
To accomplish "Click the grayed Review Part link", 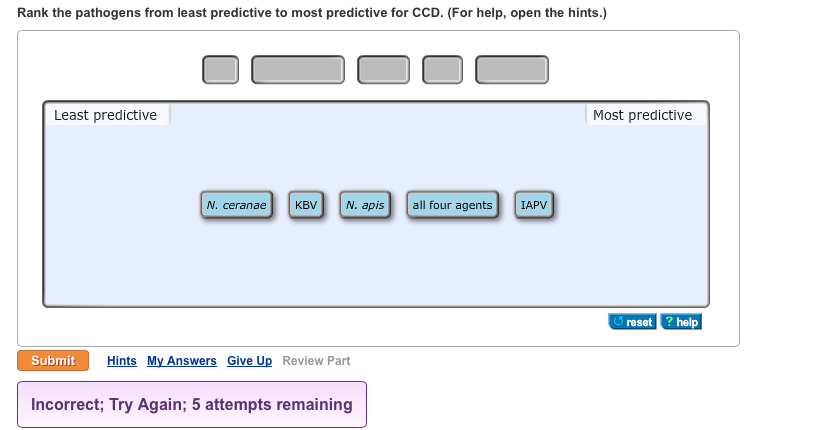I will click(x=316, y=361).
